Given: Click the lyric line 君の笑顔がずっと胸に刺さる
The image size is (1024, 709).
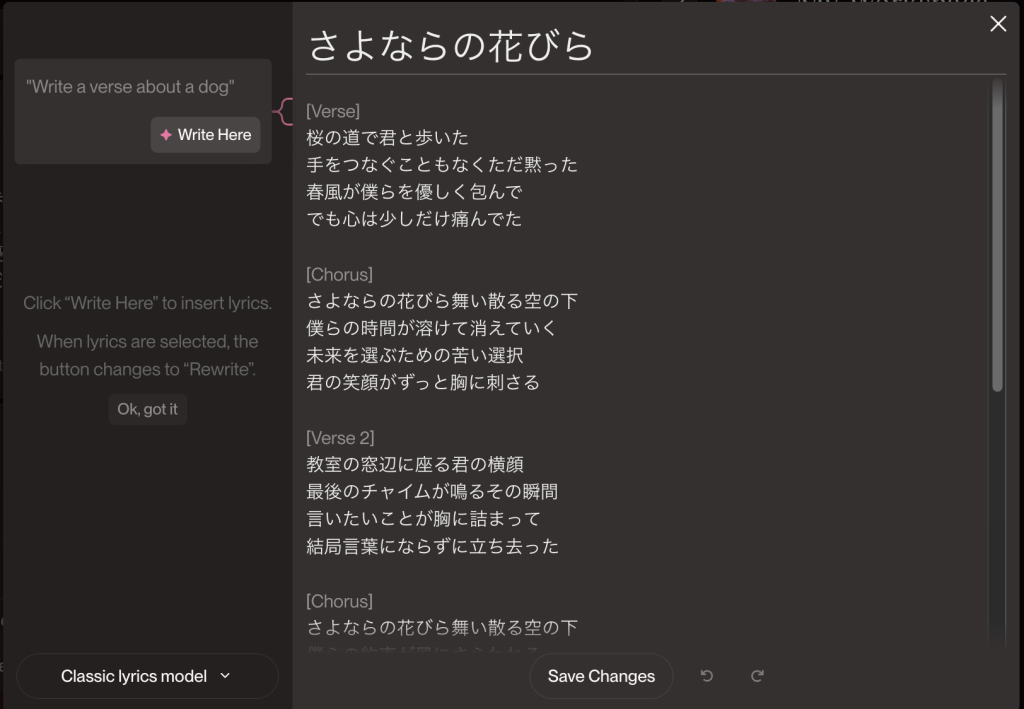Looking at the screenshot, I should point(423,382).
